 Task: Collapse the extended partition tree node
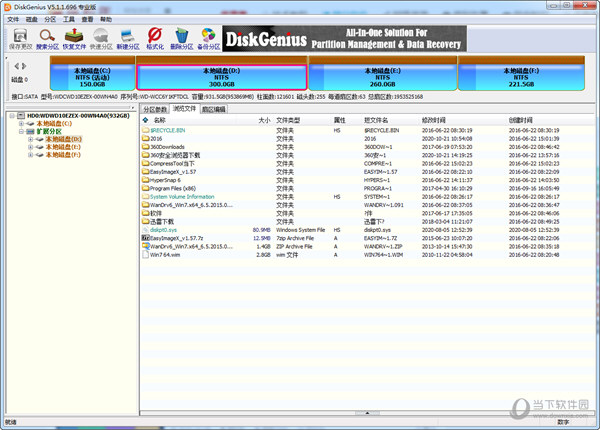click(x=21, y=131)
